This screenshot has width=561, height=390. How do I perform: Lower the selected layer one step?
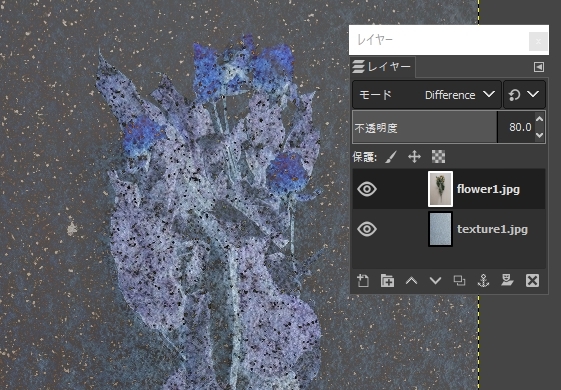[435, 281]
